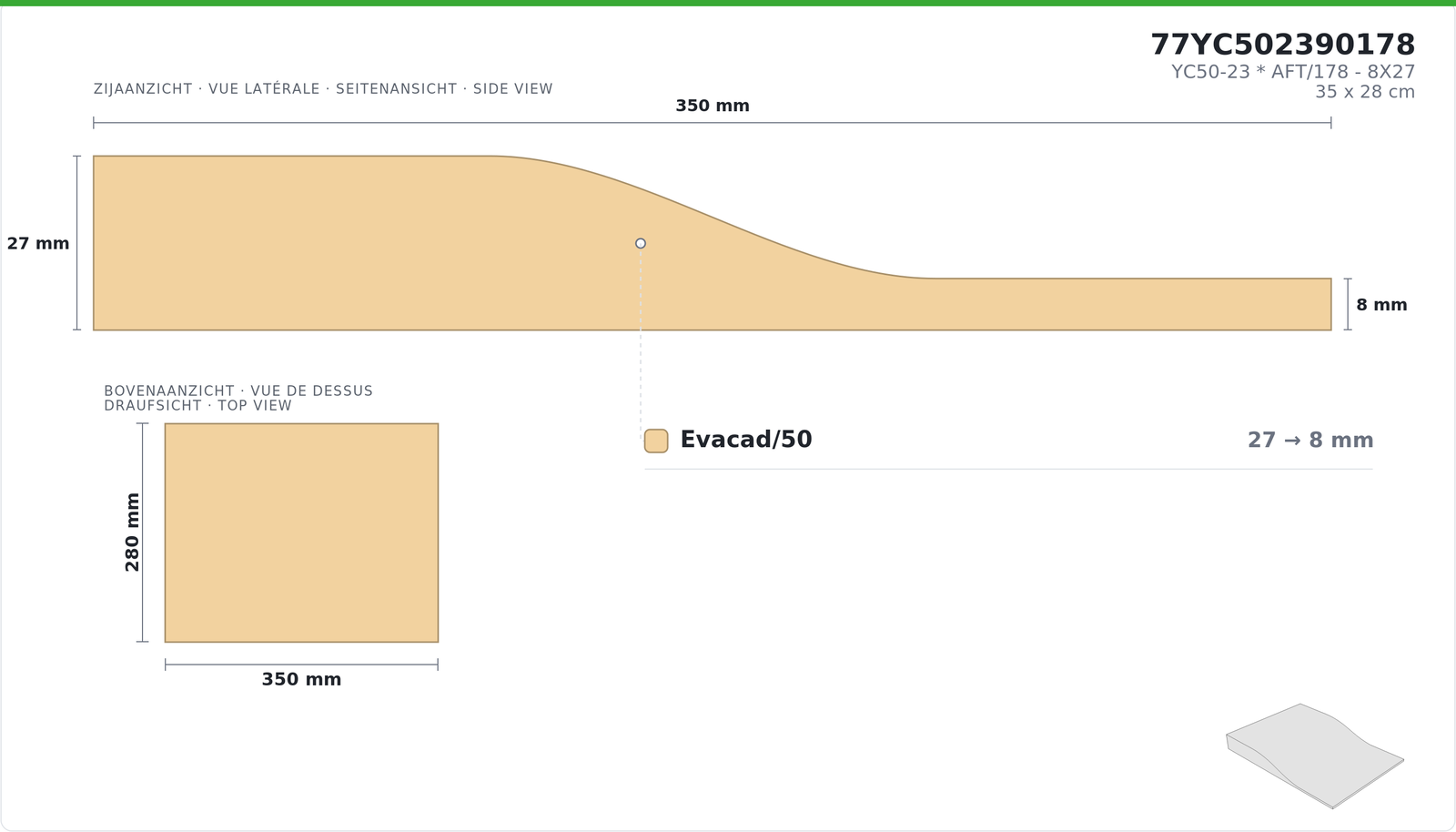Screen dimensions: 1456x832
Task: Click the 350 mm label below top view
Action: (301, 679)
